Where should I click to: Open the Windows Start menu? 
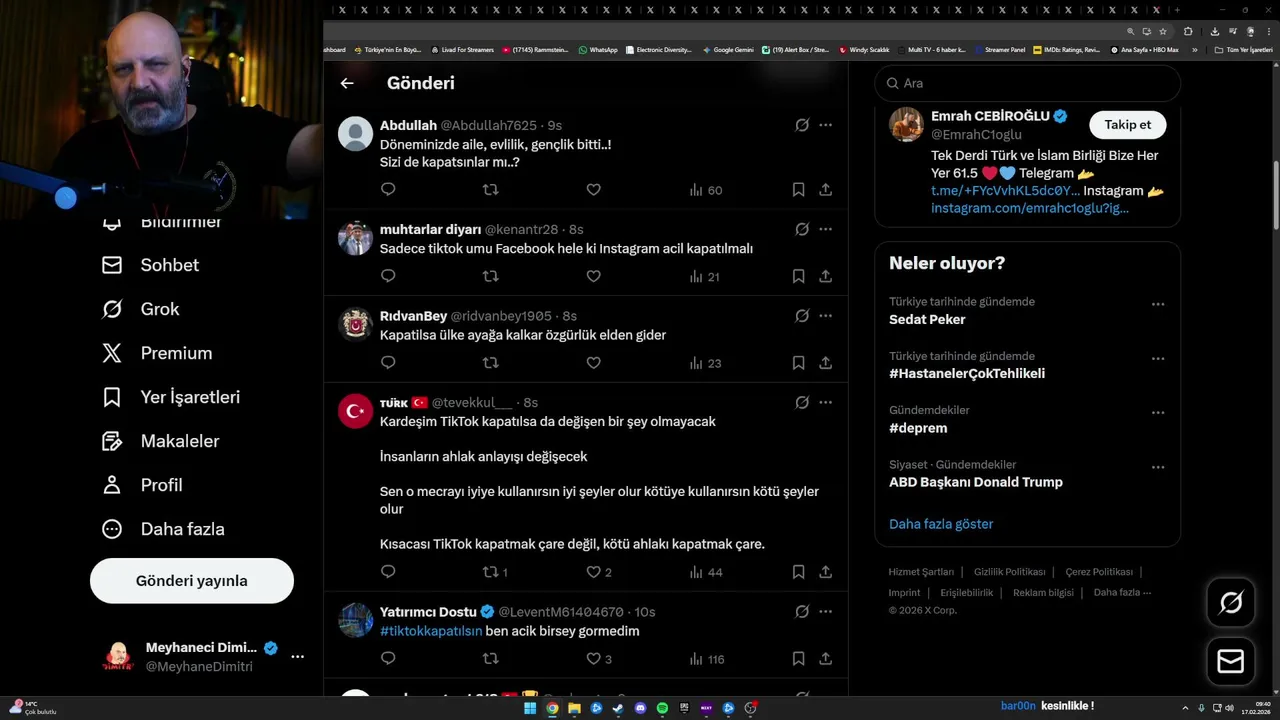[530, 708]
